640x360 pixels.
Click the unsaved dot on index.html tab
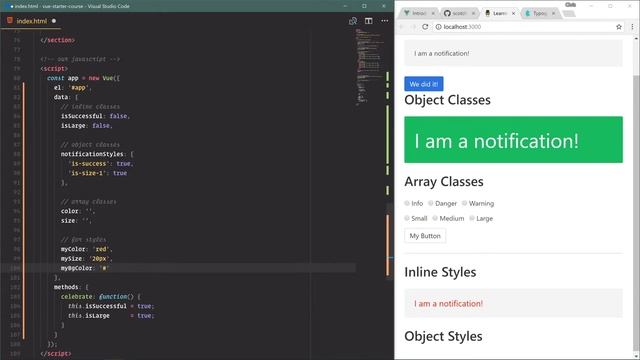pyautogui.click(x=53, y=21)
